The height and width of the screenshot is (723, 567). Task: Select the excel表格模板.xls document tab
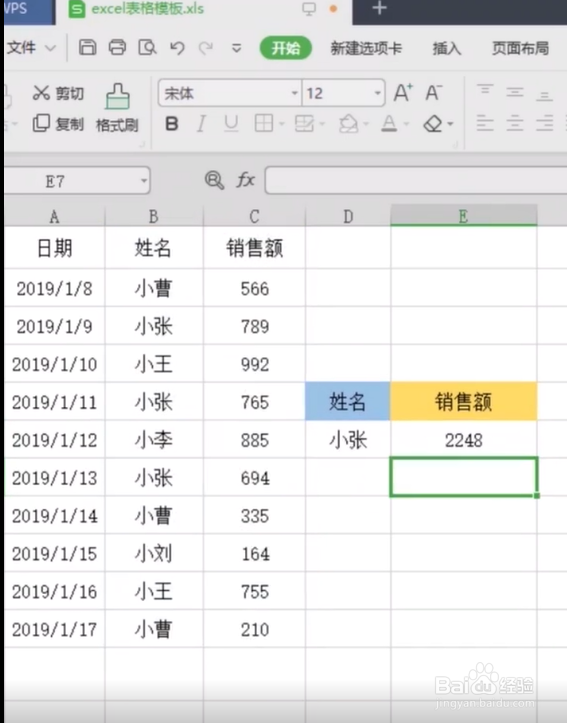click(x=147, y=9)
